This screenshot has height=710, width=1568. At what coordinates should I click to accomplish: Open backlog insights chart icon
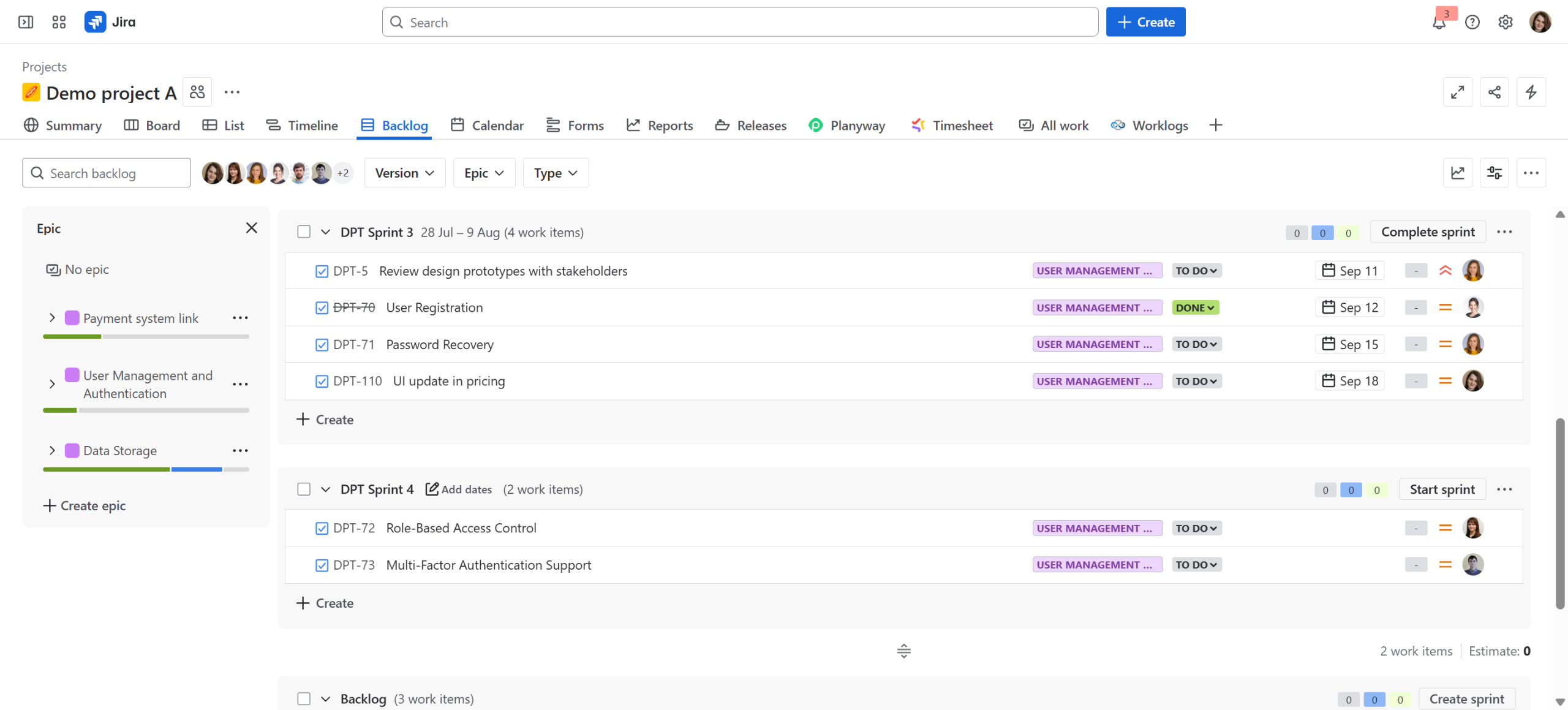point(1457,173)
